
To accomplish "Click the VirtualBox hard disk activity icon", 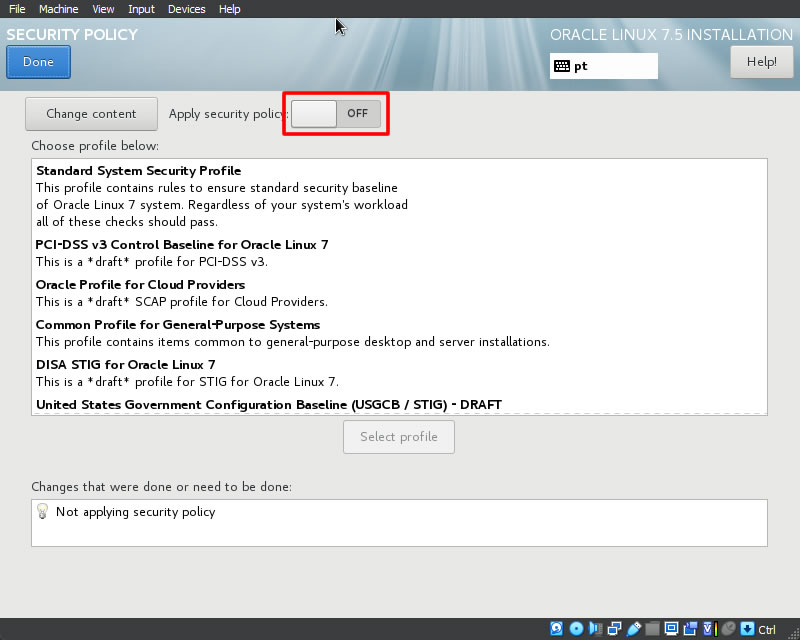I will (557, 628).
